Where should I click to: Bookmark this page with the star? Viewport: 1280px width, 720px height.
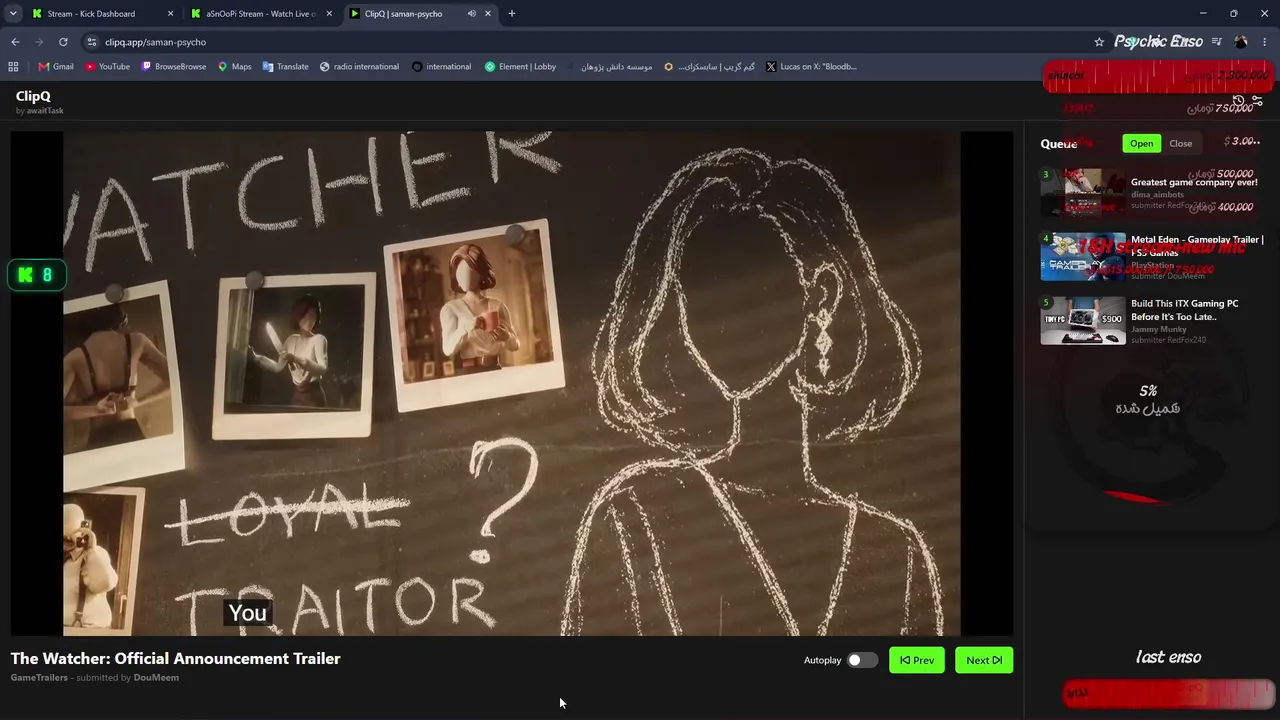[1099, 42]
